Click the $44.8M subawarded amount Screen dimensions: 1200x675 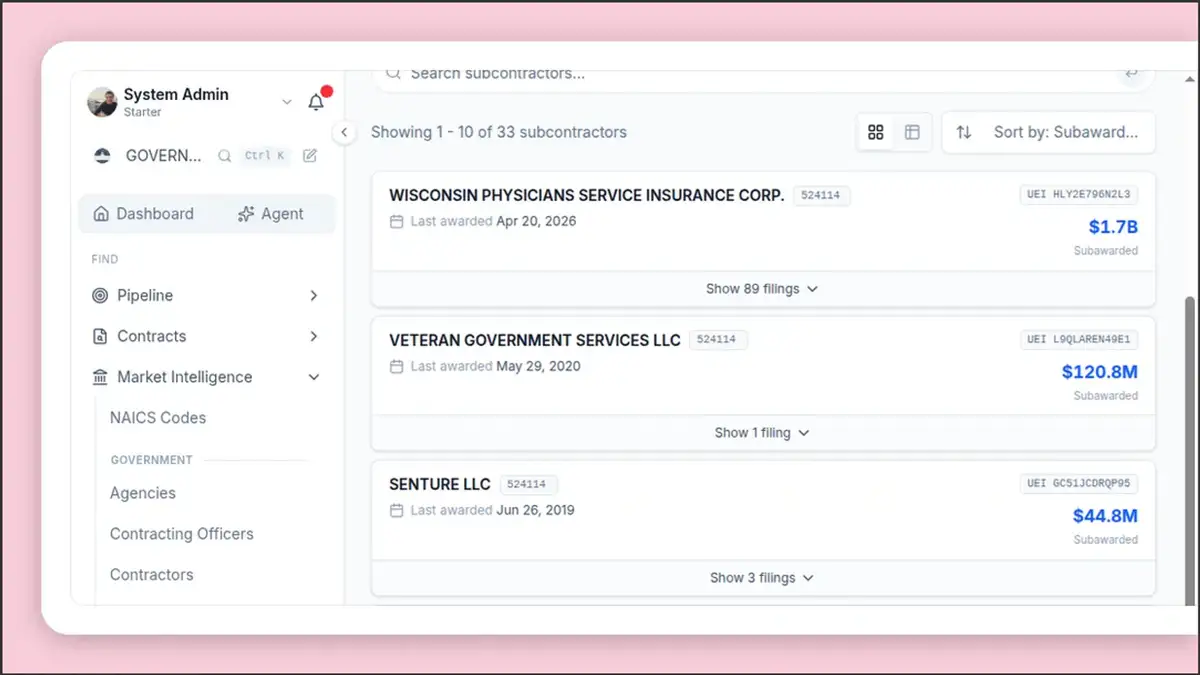click(x=1105, y=517)
